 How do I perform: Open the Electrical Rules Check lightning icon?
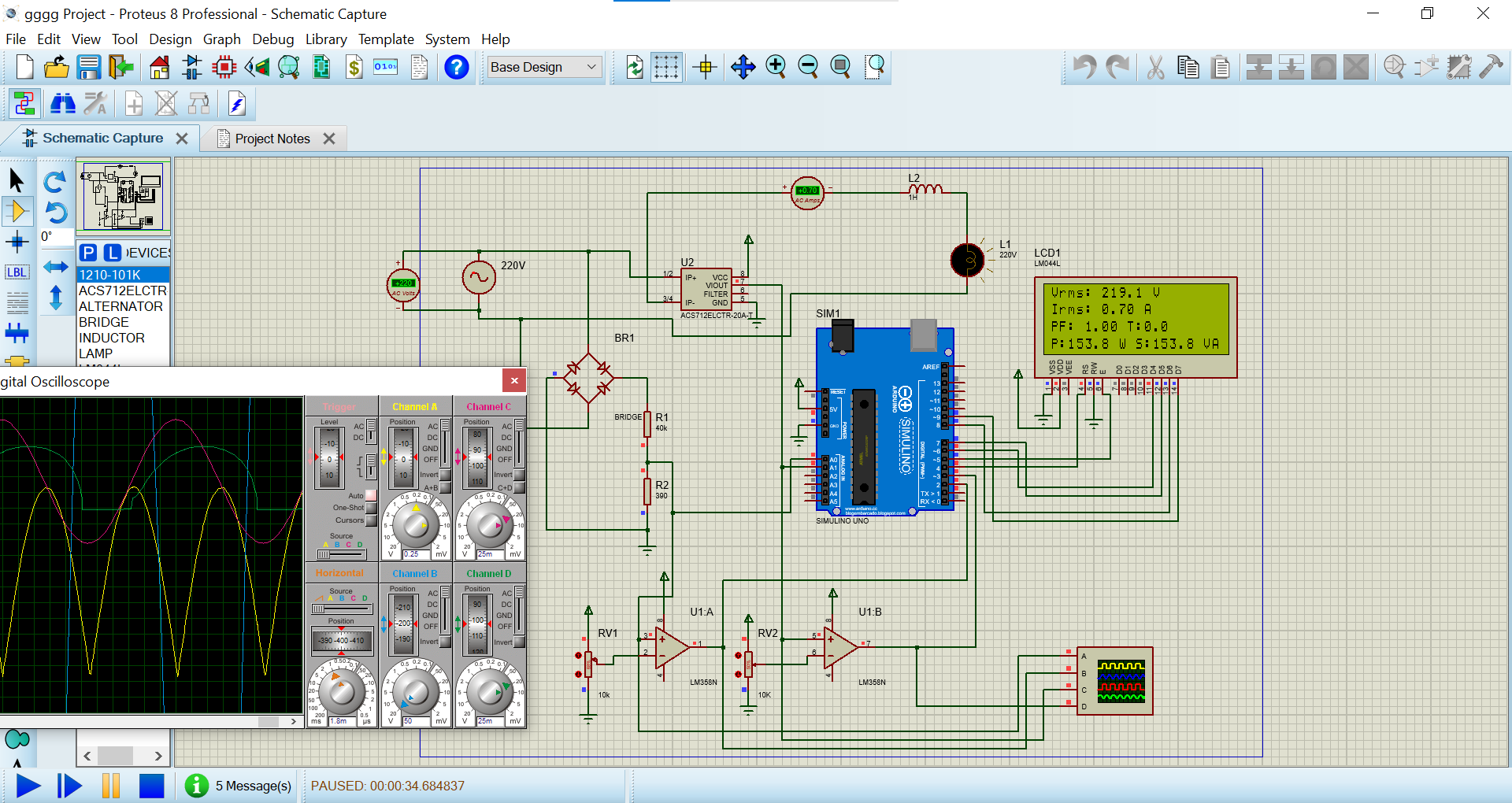237,104
